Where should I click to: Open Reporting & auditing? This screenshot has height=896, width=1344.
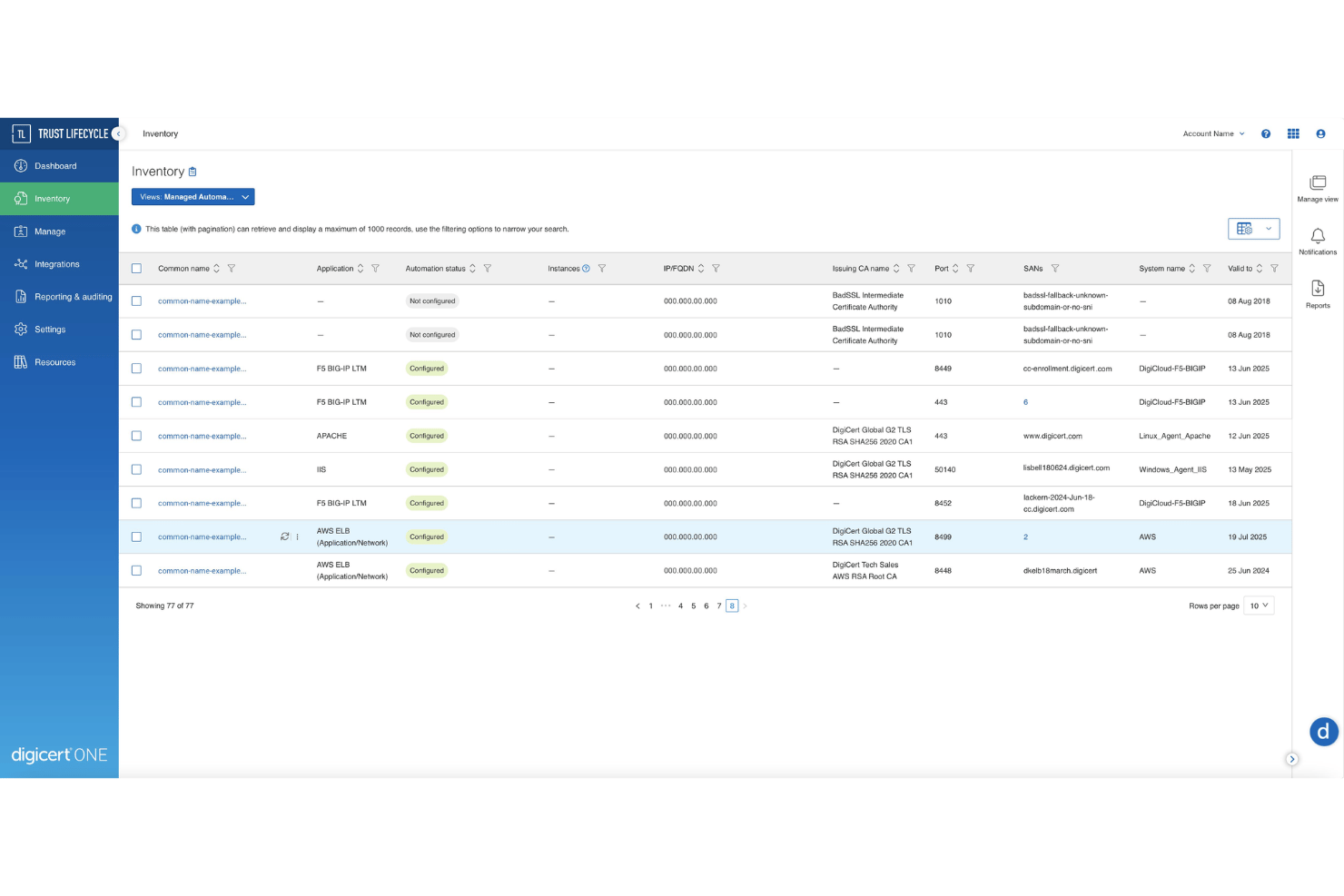point(59,297)
